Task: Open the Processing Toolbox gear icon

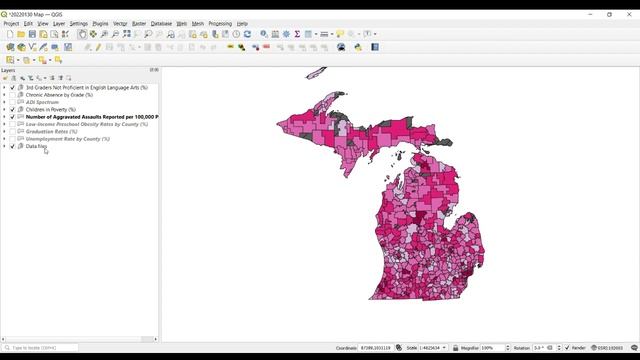Action: click(286, 34)
